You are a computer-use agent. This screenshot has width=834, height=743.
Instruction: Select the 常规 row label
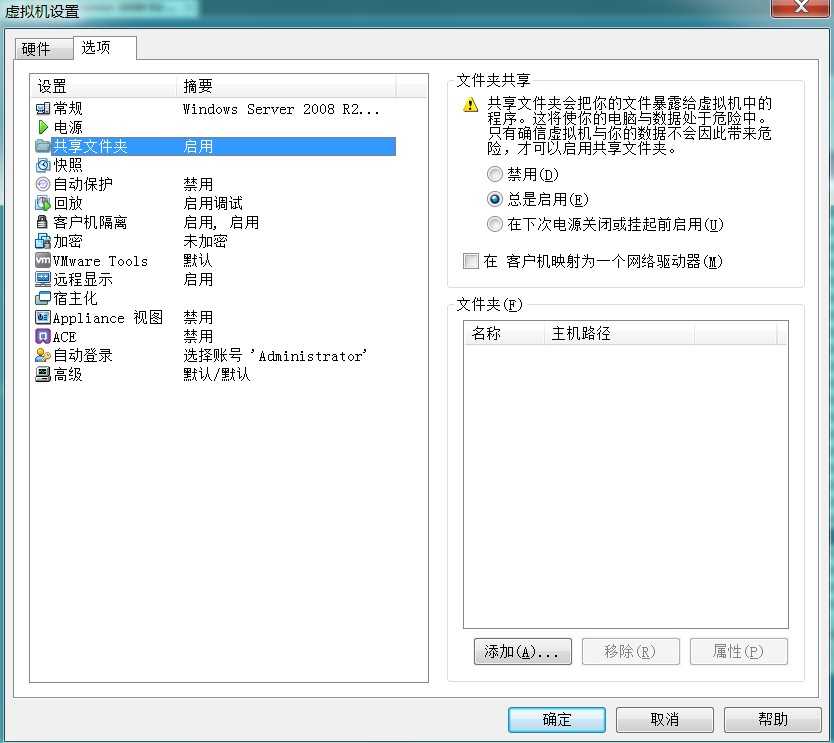point(68,108)
